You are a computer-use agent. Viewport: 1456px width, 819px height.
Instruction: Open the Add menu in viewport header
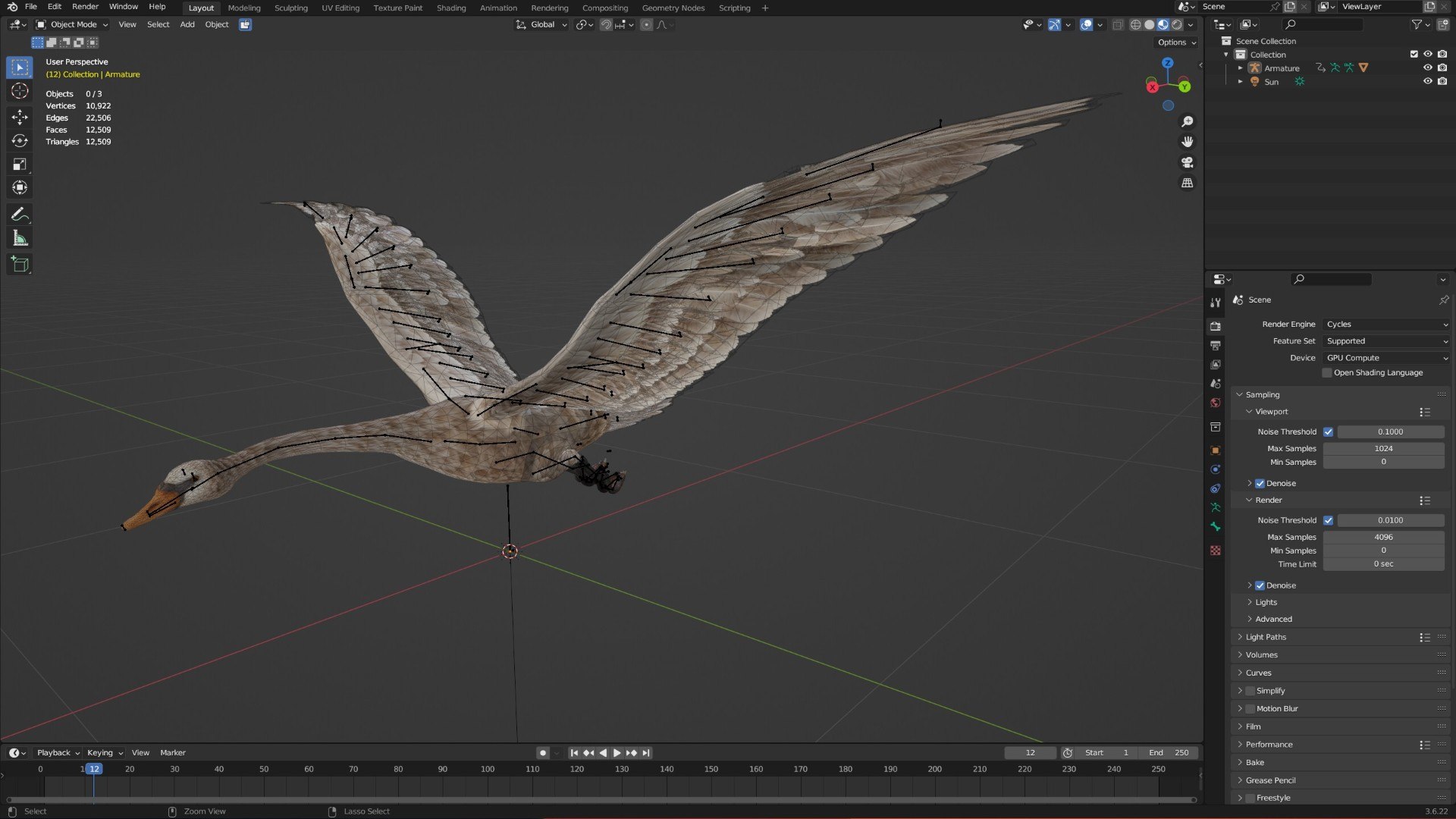point(187,24)
